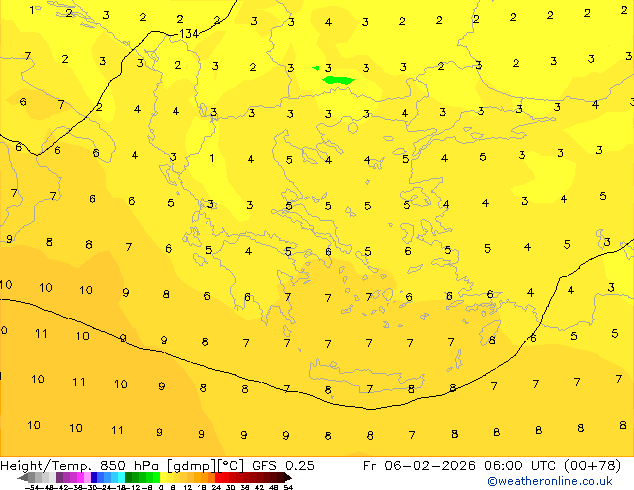Click the '54' legend label at the right end
Image resolution: width=634 pixels, height=490 pixels.
287,488
